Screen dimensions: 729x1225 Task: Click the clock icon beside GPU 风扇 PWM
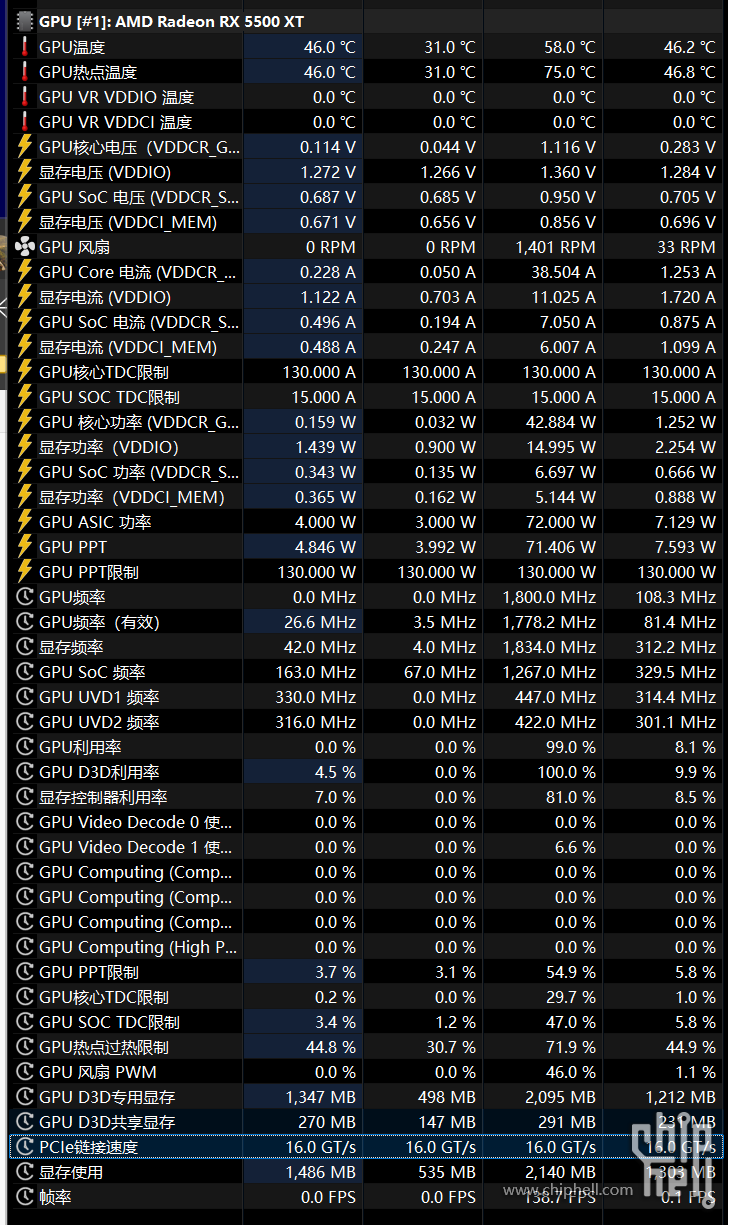(x=25, y=1071)
